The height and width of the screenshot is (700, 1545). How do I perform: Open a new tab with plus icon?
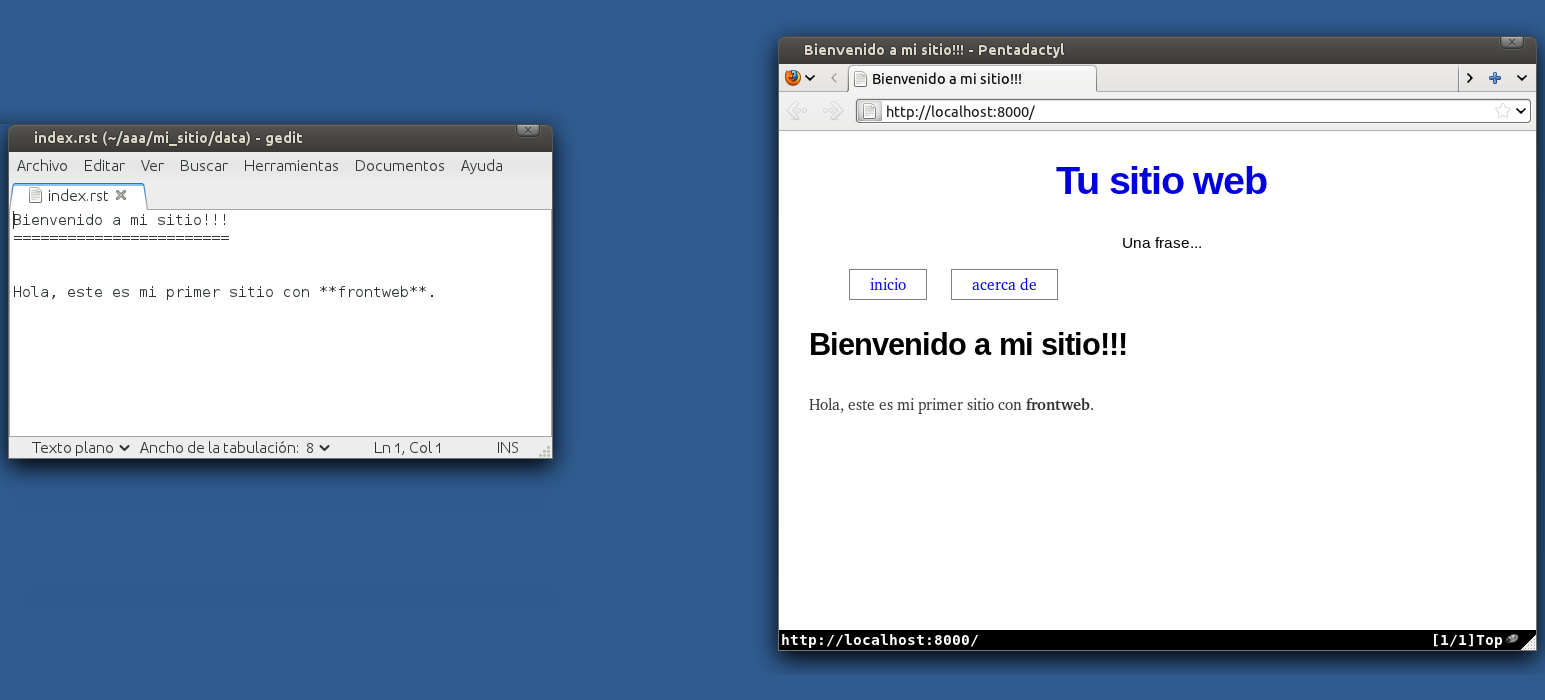[1495, 78]
